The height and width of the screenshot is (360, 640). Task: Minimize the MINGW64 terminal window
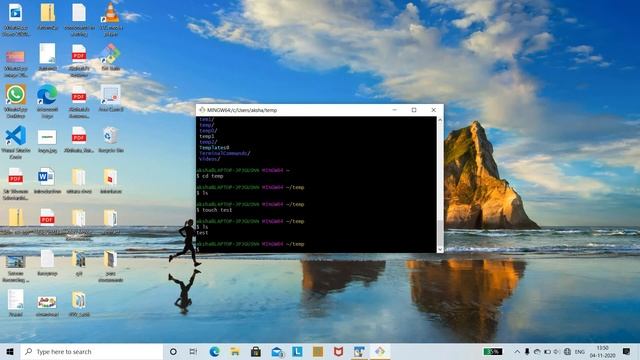(395, 110)
